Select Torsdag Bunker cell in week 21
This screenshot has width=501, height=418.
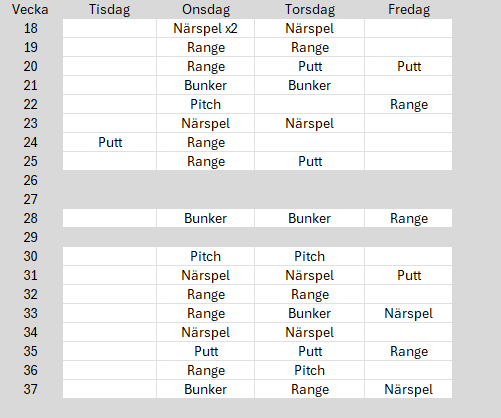point(309,85)
